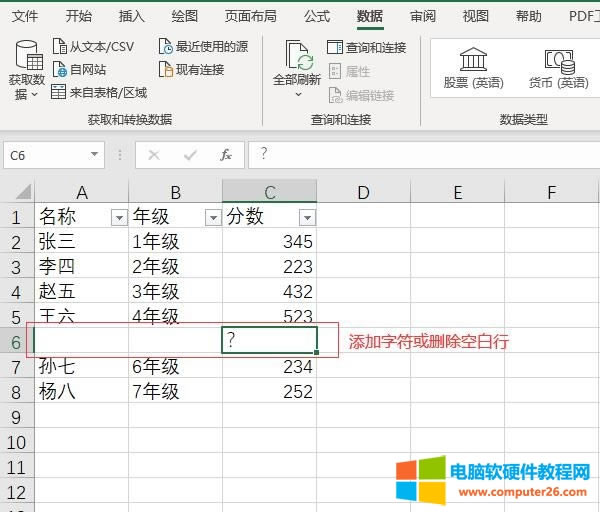Click Edit Links (编辑链接)
The width and height of the screenshot is (600, 512).
[361, 95]
